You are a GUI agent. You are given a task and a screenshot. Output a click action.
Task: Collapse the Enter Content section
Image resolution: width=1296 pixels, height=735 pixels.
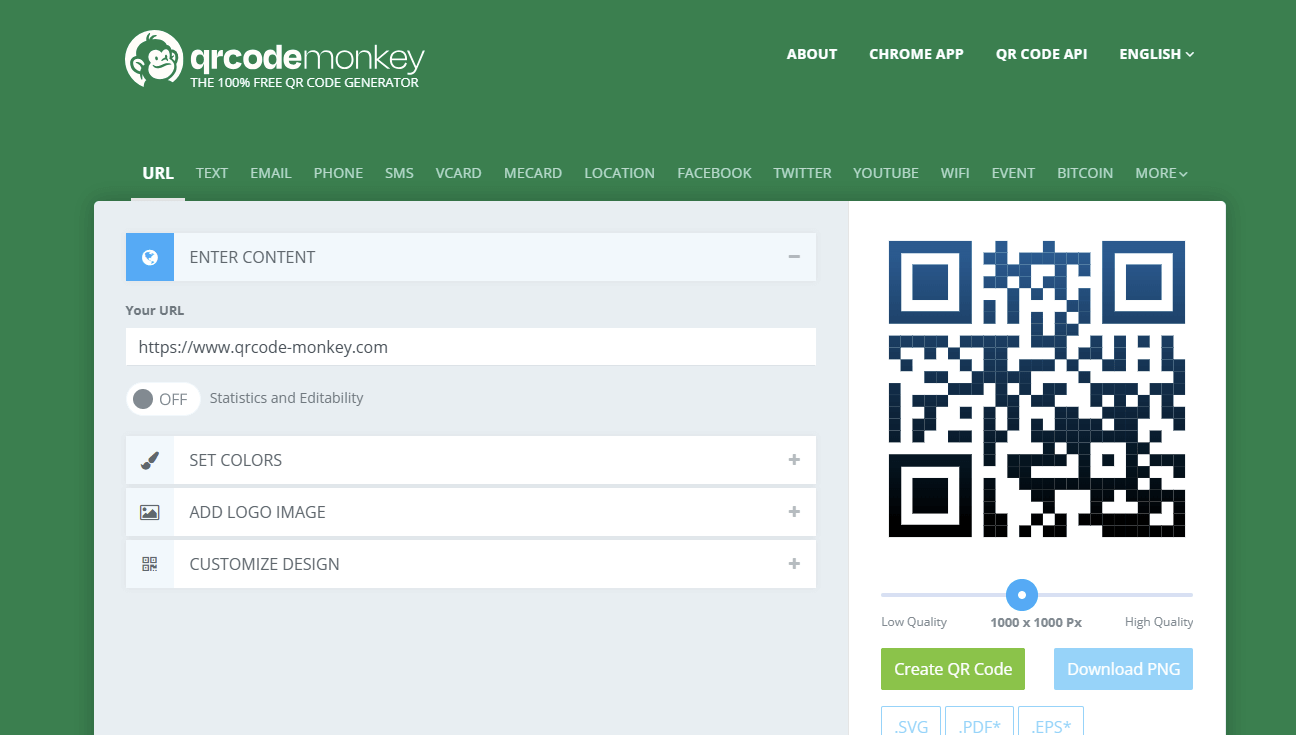point(794,257)
